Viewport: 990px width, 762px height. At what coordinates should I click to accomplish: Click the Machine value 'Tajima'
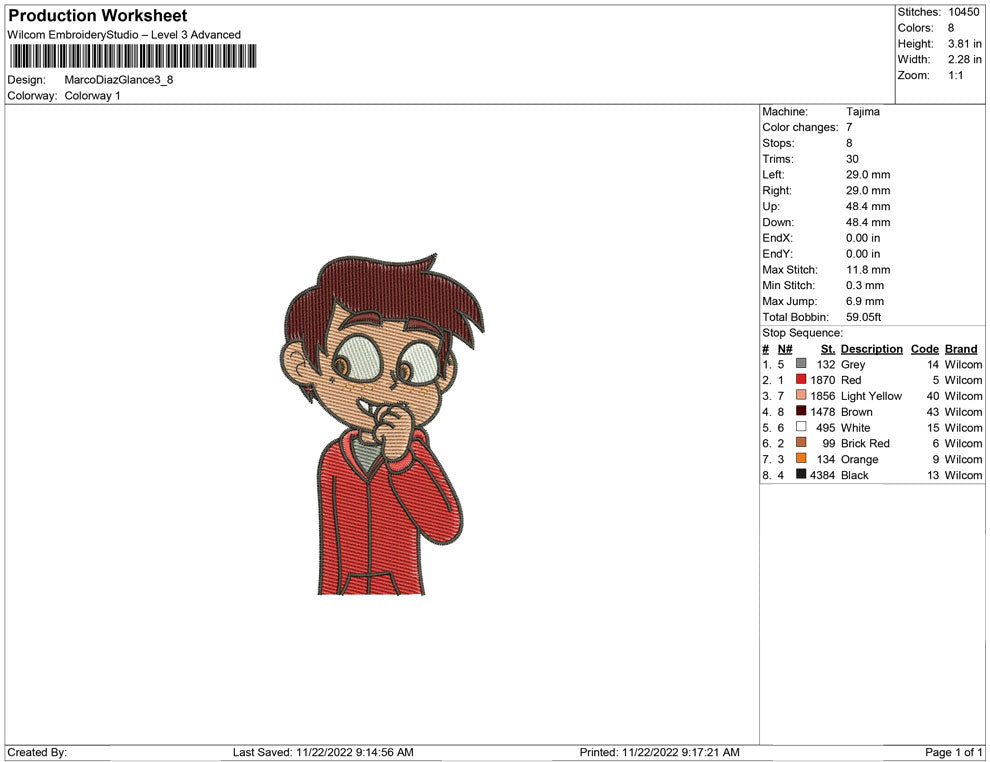(862, 111)
